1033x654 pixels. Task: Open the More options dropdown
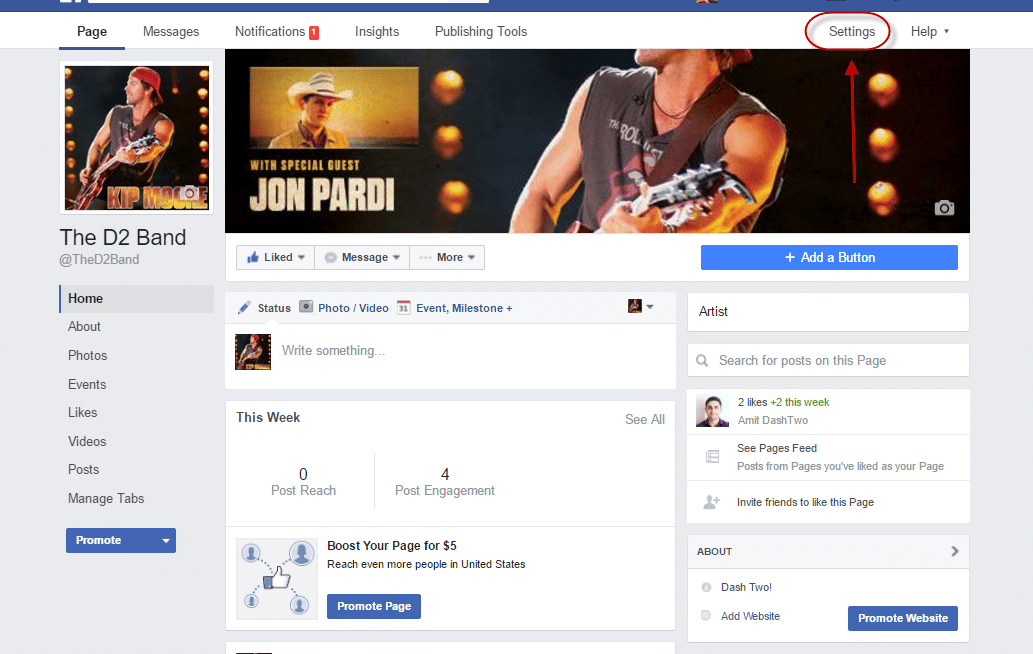pyautogui.click(x=447, y=258)
